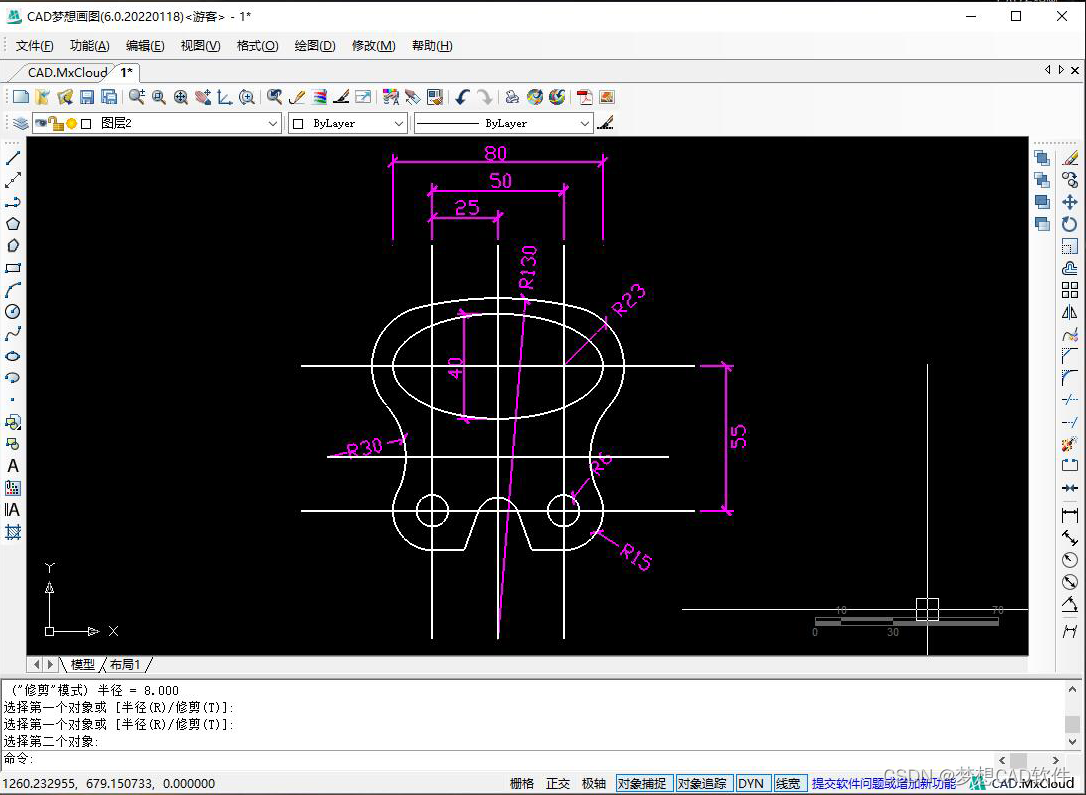
Task: Open the Layer manager icon
Action: click(21, 123)
